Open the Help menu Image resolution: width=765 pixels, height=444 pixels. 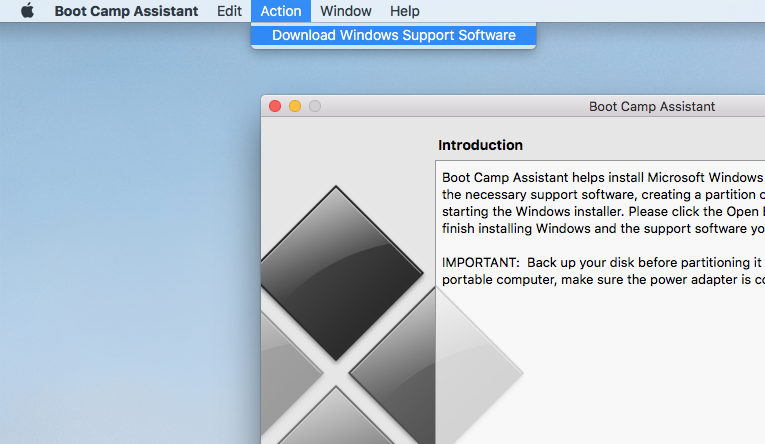coord(404,11)
